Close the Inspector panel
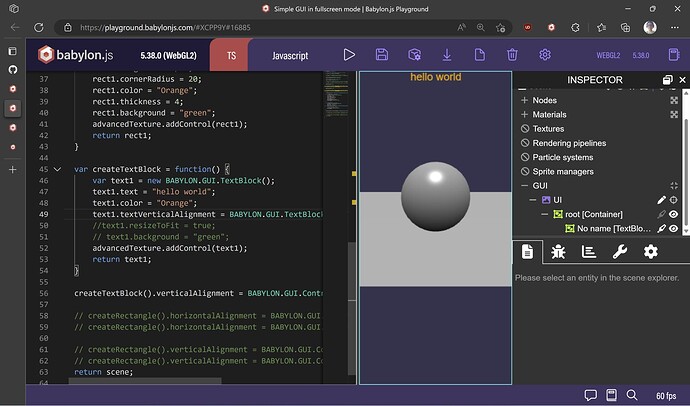 [x=683, y=80]
